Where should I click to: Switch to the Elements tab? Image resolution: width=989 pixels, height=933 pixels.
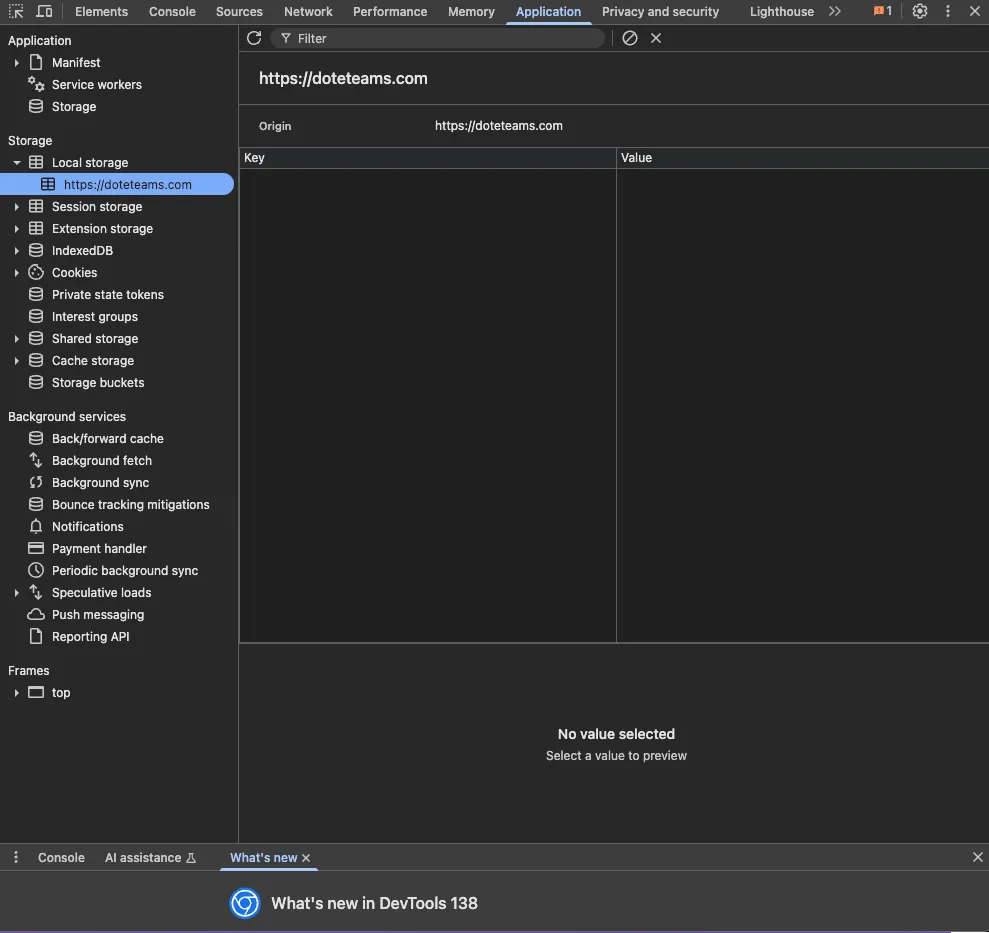(x=102, y=11)
